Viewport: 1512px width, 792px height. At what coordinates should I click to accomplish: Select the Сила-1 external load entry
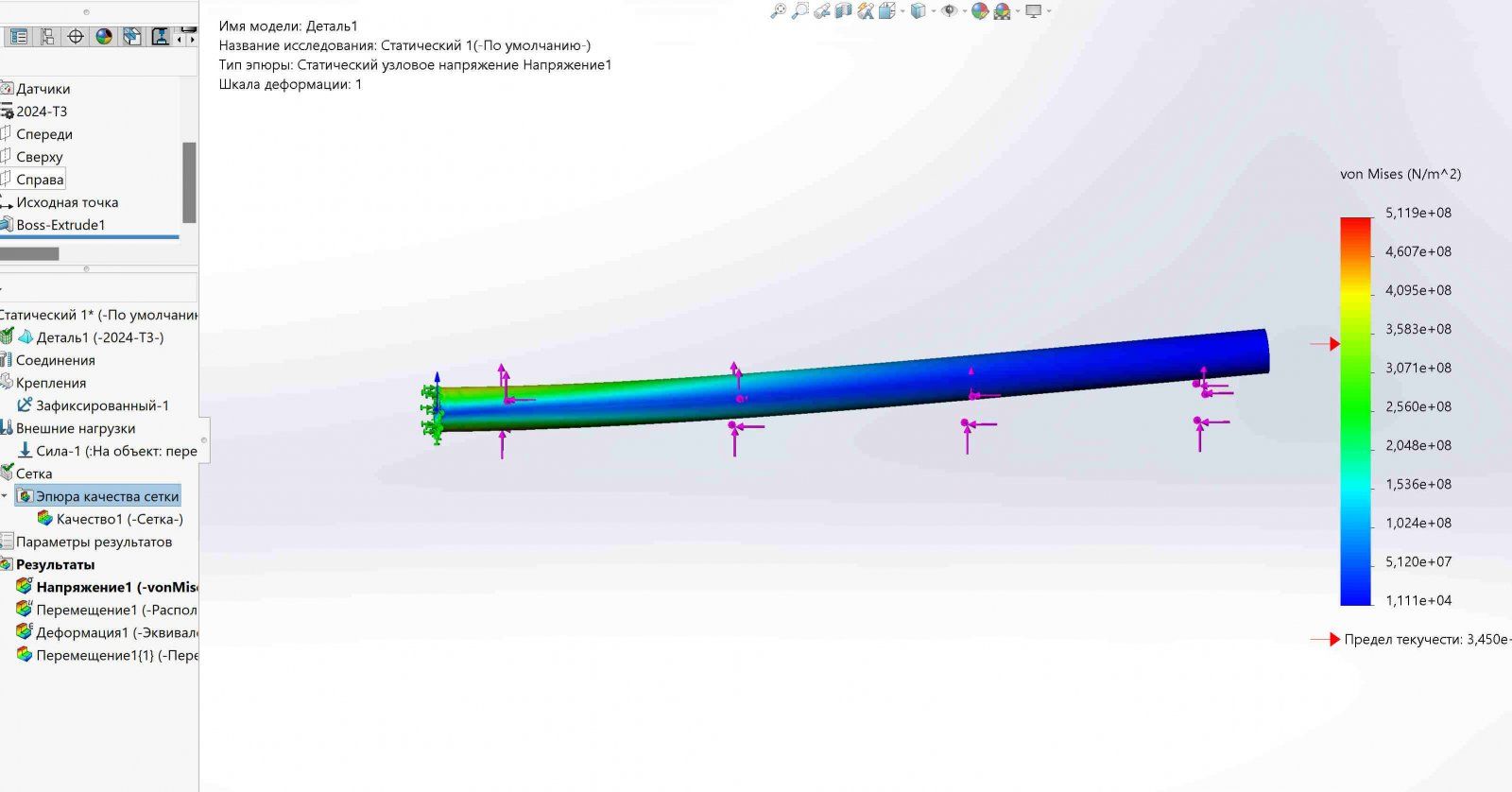pos(115,451)
